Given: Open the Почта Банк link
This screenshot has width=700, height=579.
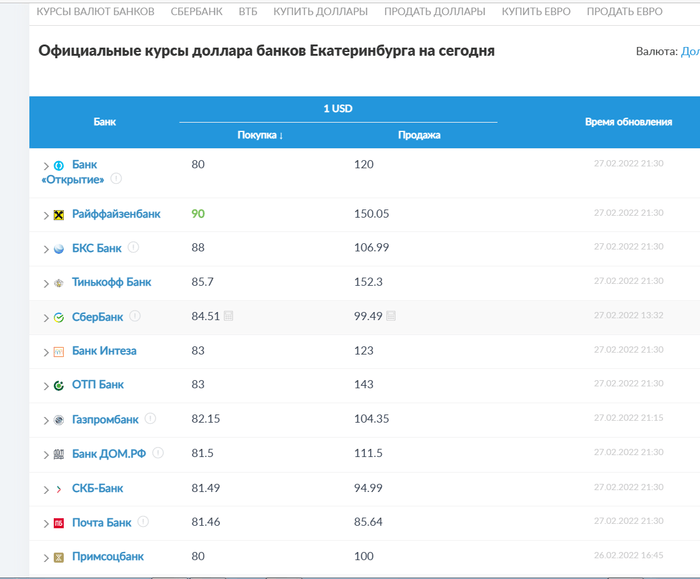Looking at the screenshot, I should [x=102, y=523].
